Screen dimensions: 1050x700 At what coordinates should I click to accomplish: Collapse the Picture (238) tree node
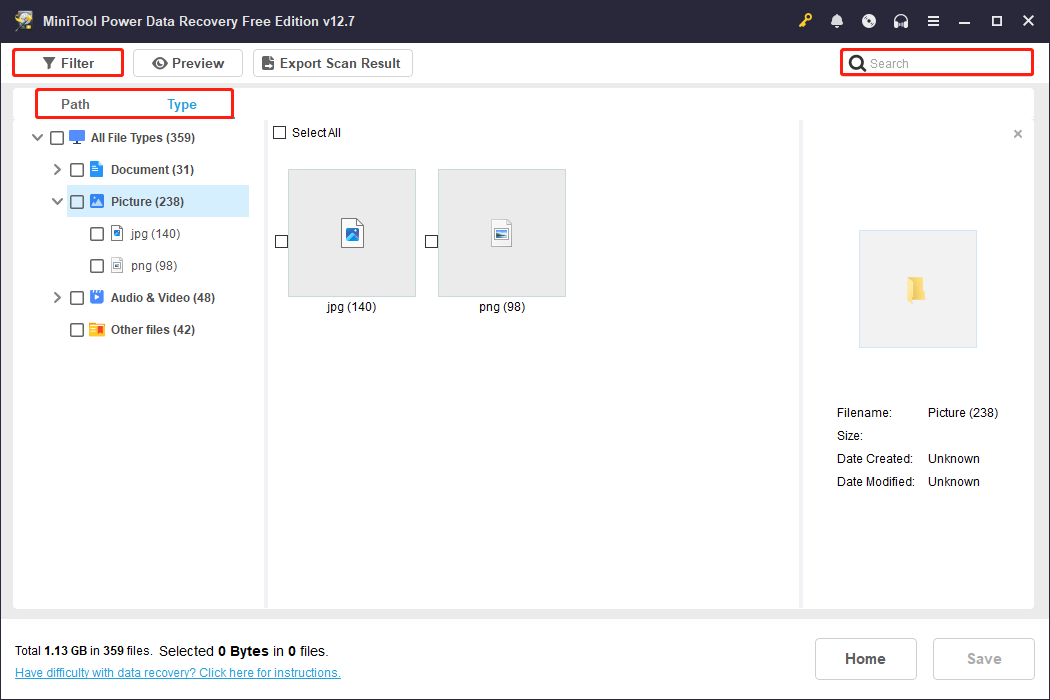[x=57, y=201]
